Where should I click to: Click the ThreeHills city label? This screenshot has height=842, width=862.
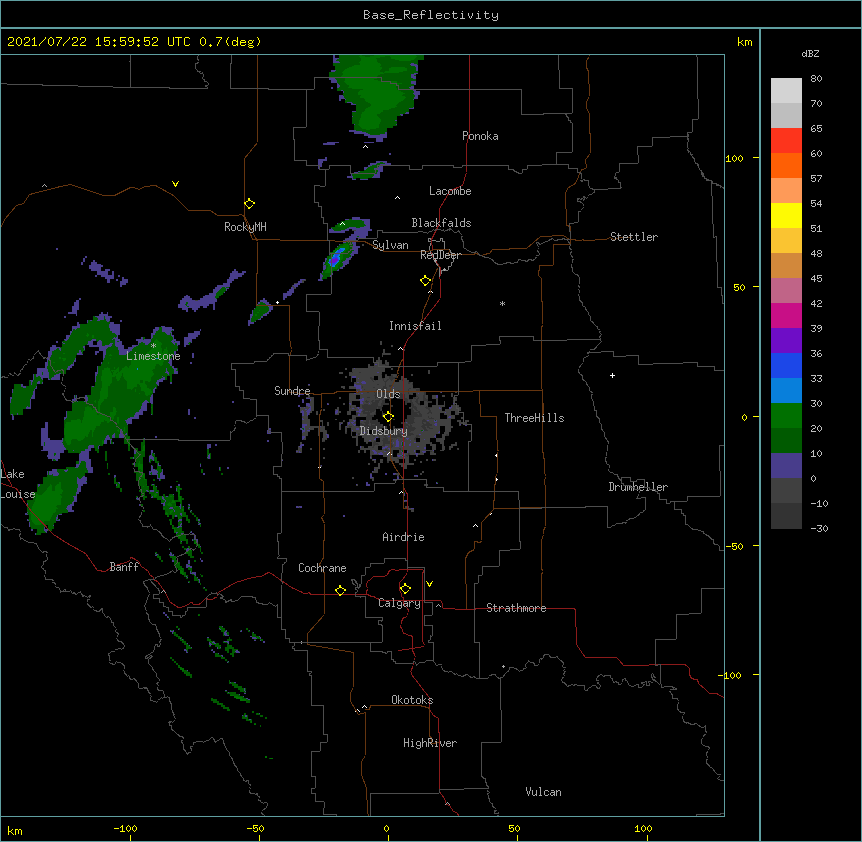coord(534,418)
